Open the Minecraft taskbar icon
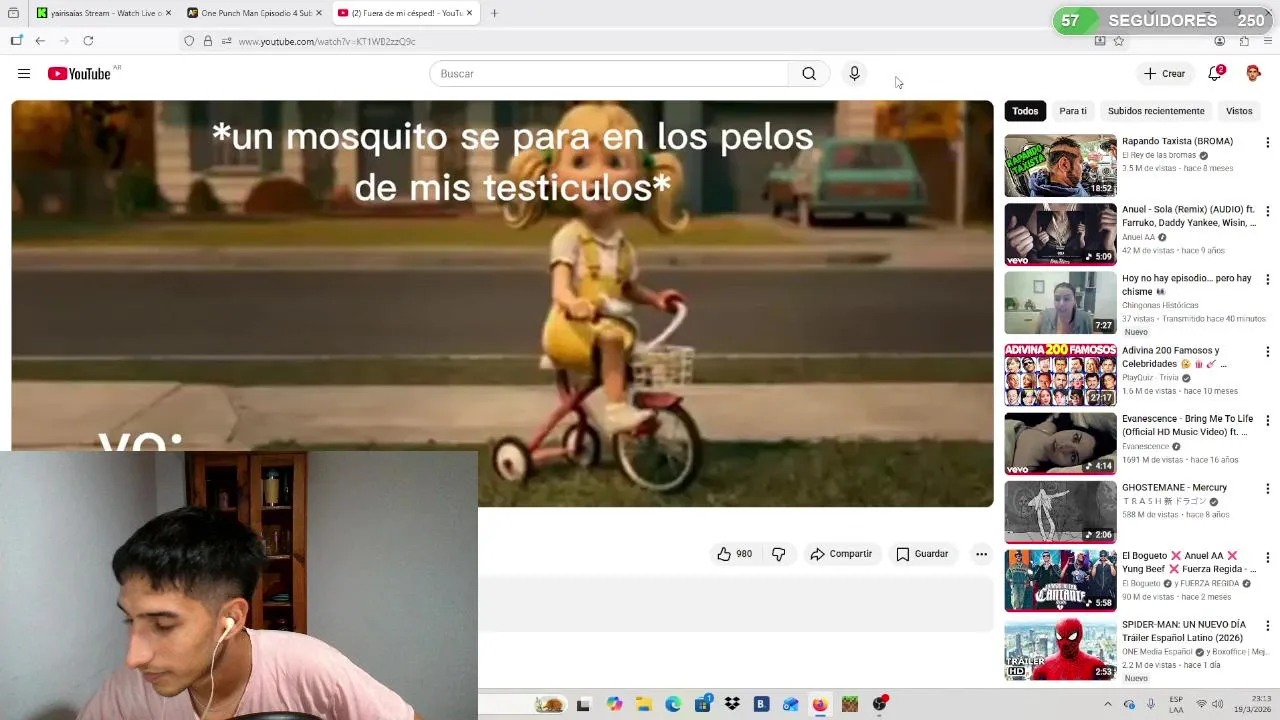Screen dimensions: 1280x720 [850, 704]
